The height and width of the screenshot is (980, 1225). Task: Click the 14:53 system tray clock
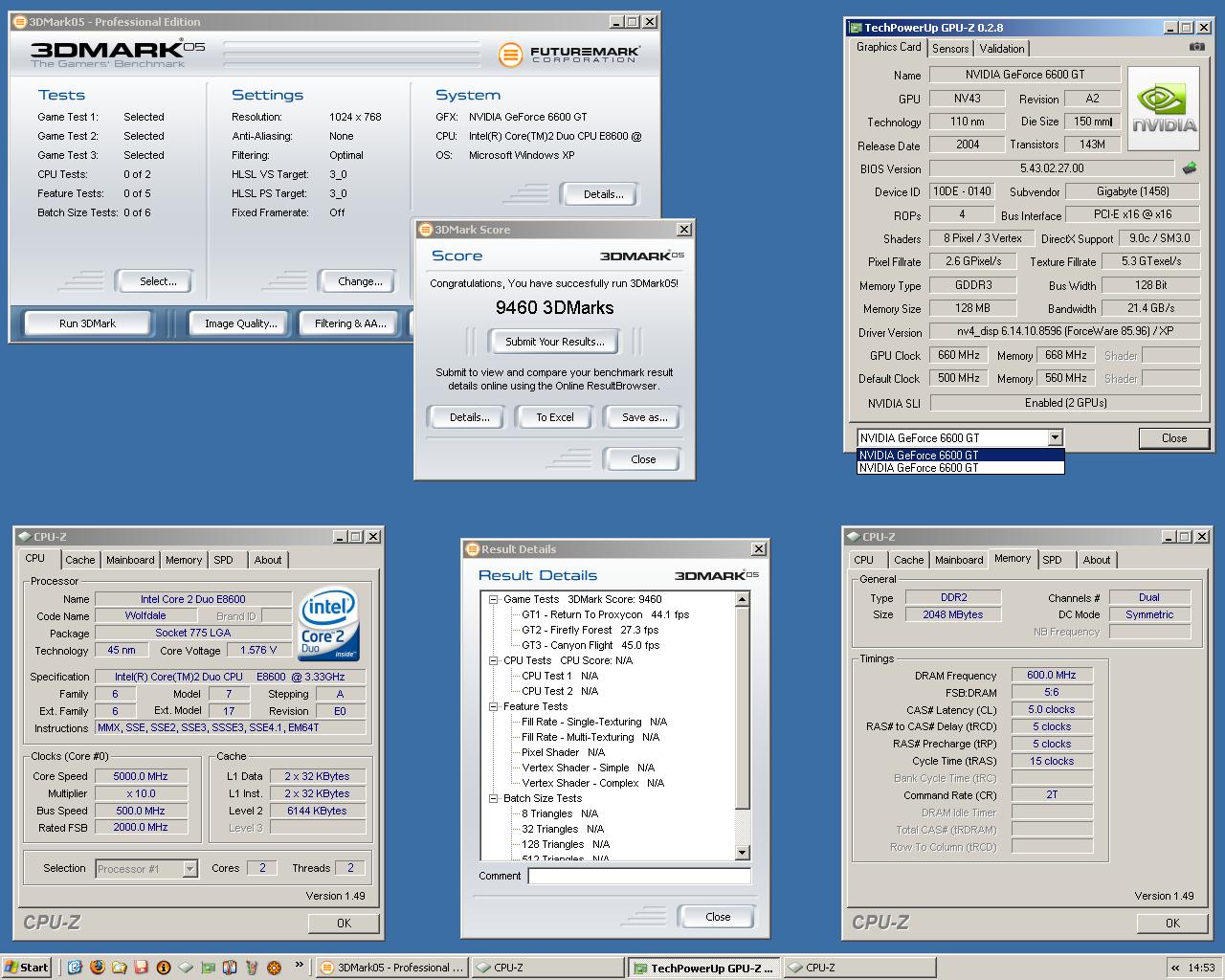(x=1201, y=968)
